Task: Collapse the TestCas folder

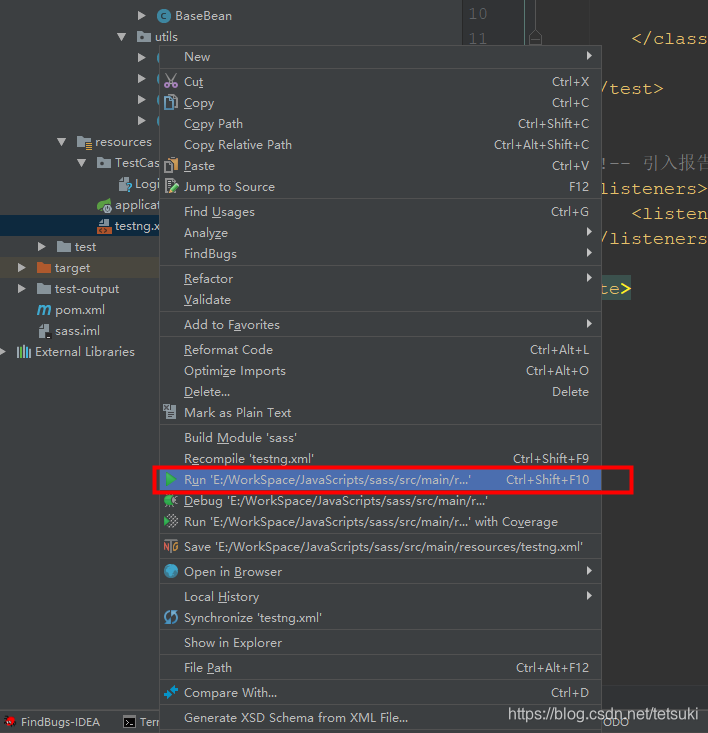Action: click(82, 163)
